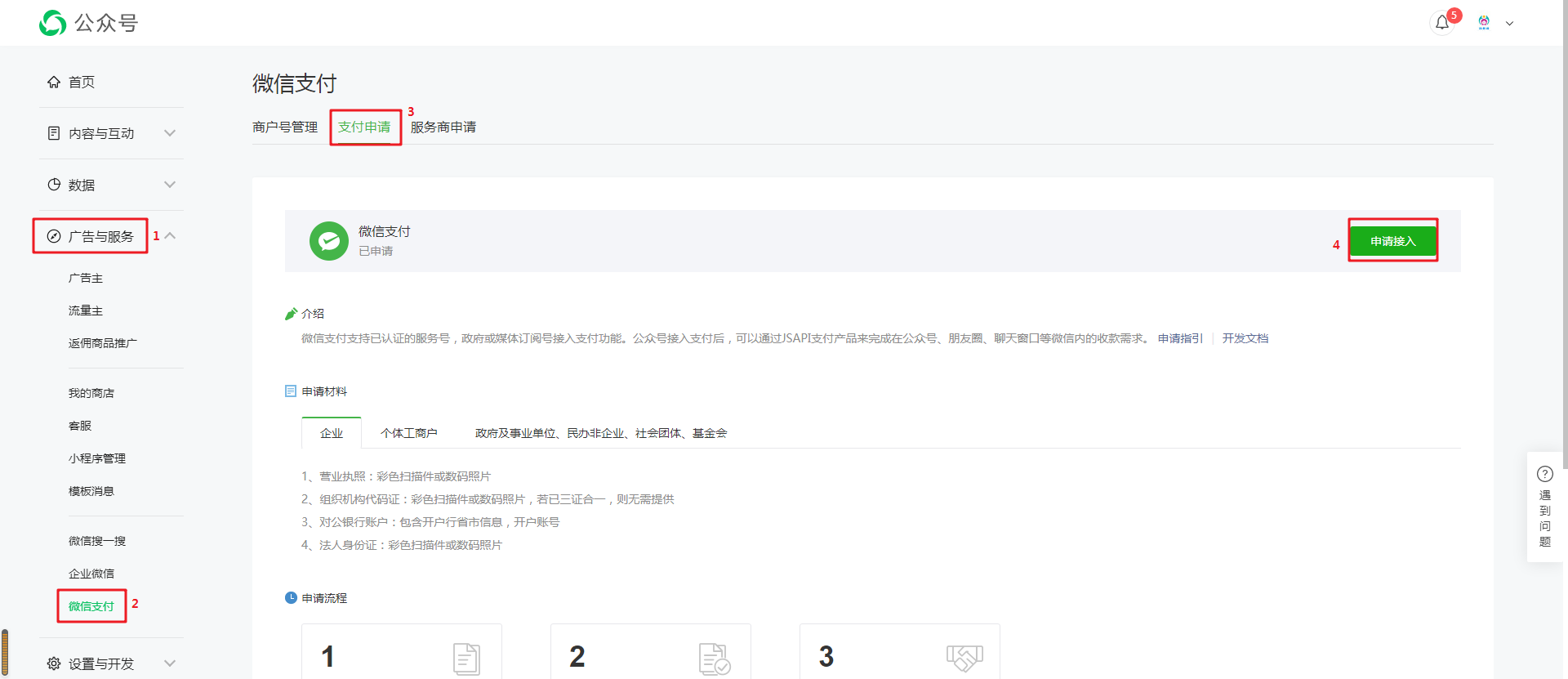Open 企业微信 in sidebar

(x=91, y=574)
